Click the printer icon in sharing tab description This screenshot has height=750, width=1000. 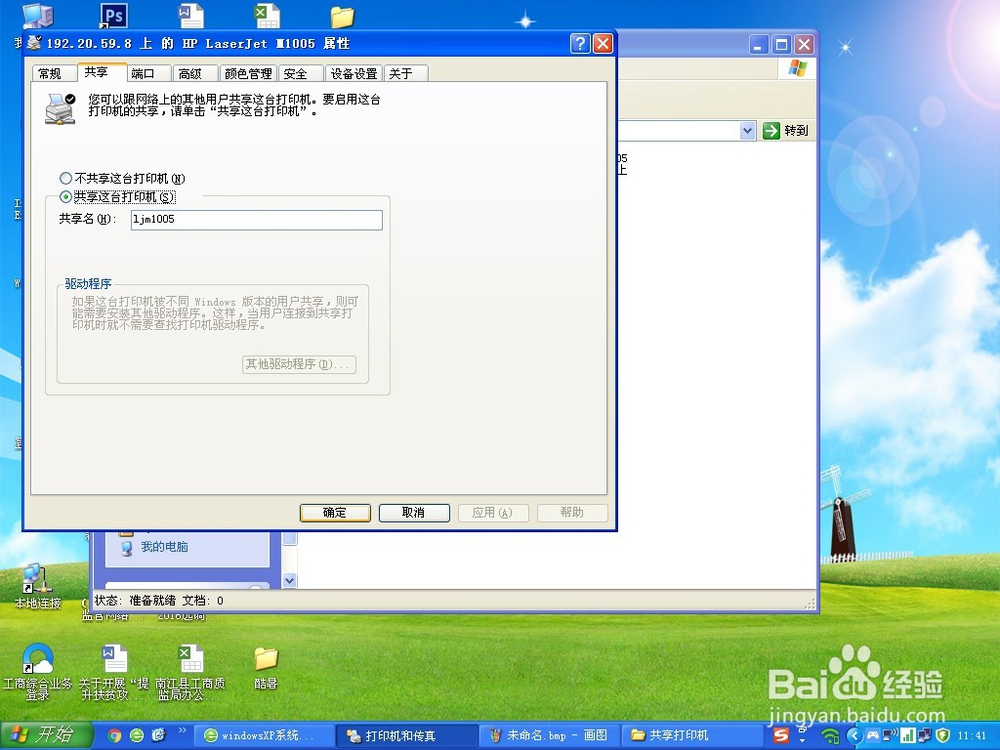(x=60, y=108)
